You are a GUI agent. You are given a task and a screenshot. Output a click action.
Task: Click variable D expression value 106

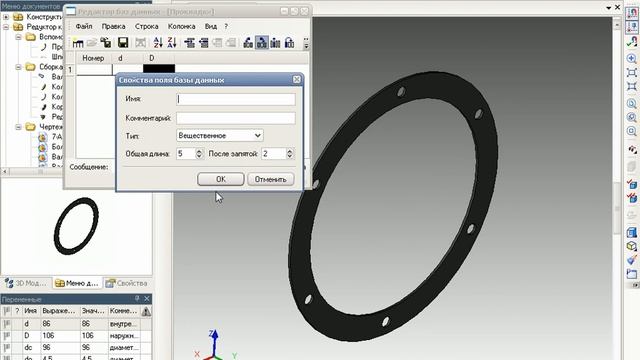(x=60, y=336)
